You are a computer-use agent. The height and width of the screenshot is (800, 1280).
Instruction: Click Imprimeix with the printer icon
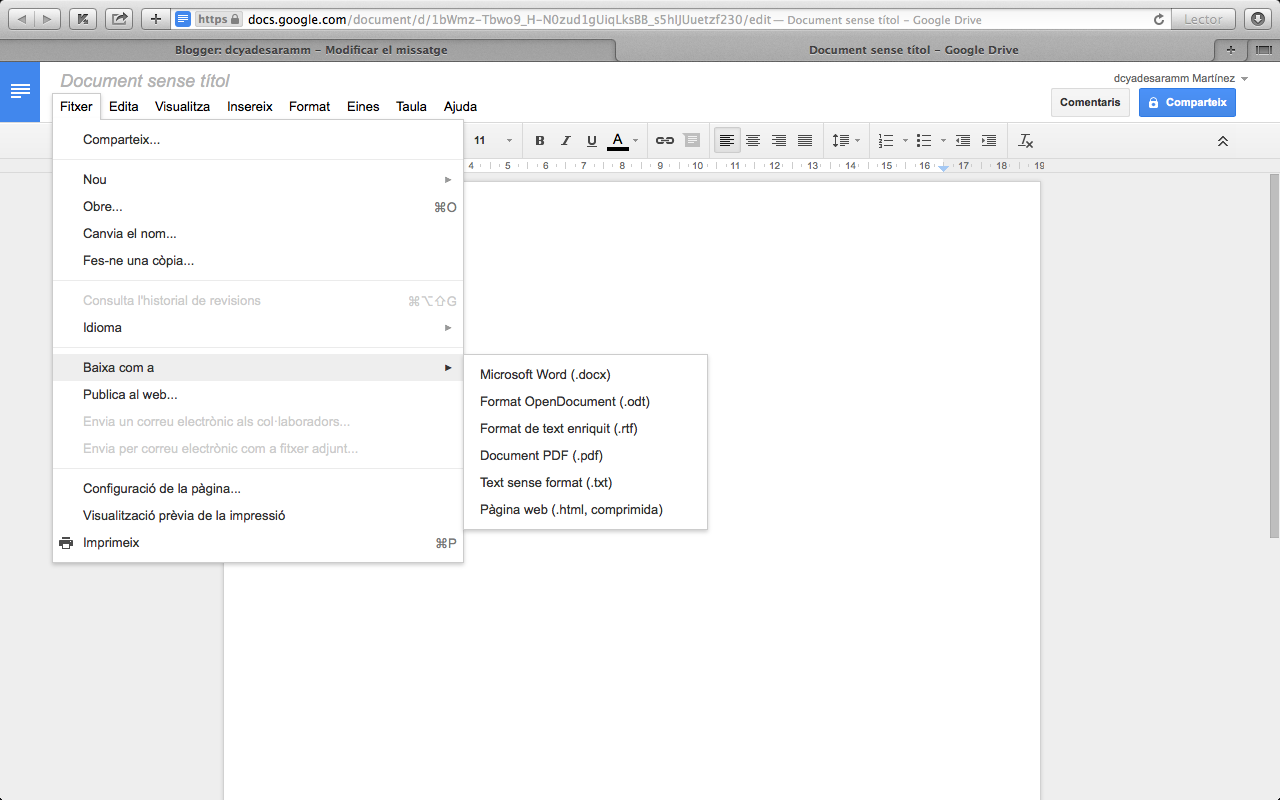[x=258, y=543]
